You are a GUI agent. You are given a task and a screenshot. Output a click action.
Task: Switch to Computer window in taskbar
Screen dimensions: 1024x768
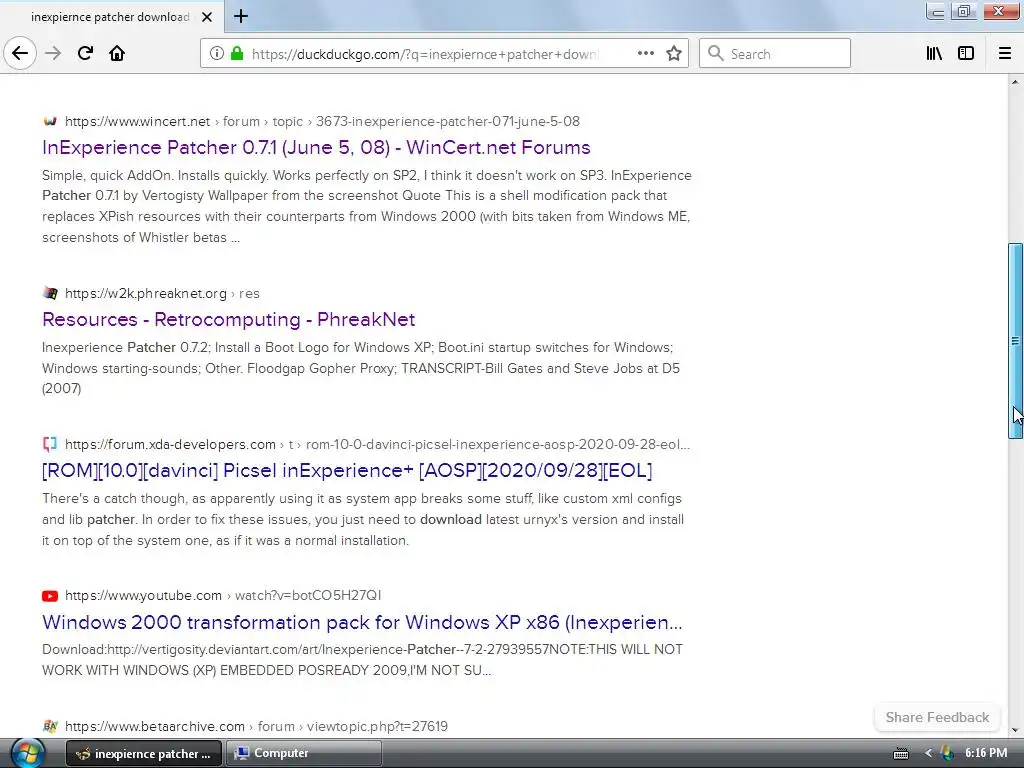click(304, 753)
